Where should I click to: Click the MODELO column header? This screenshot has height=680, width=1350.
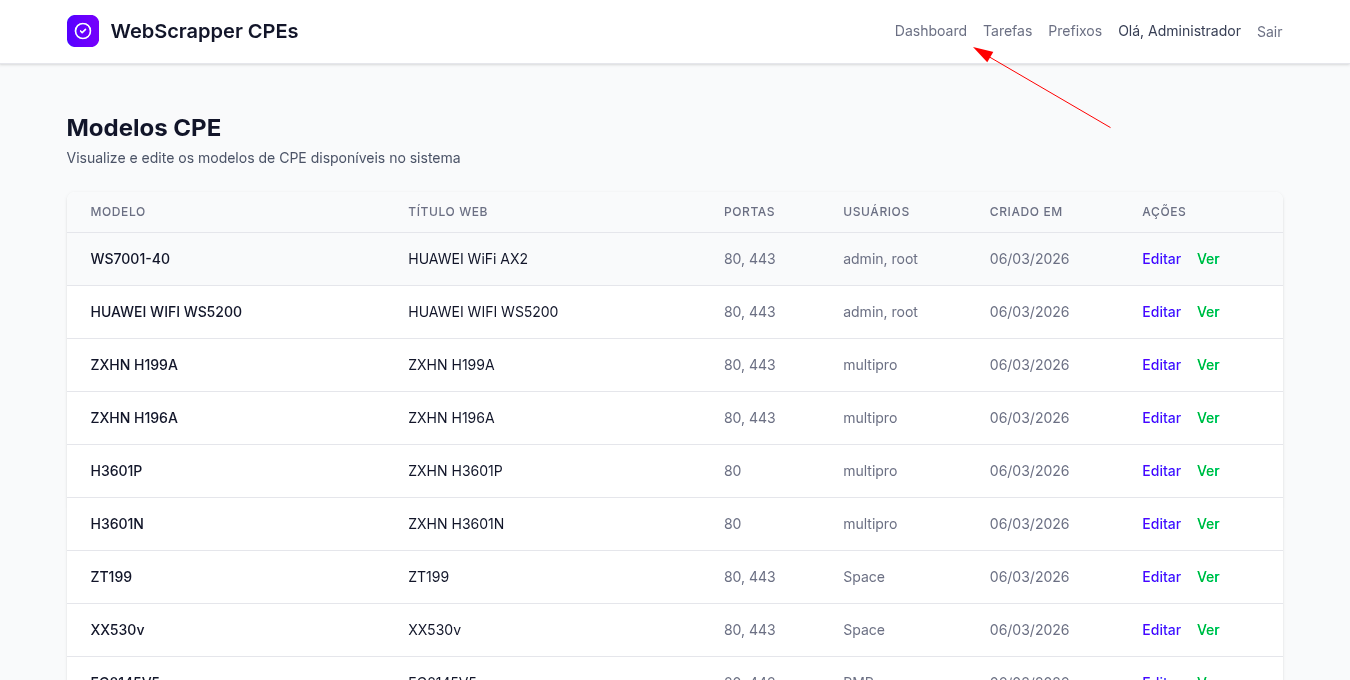tap(118, 211)
